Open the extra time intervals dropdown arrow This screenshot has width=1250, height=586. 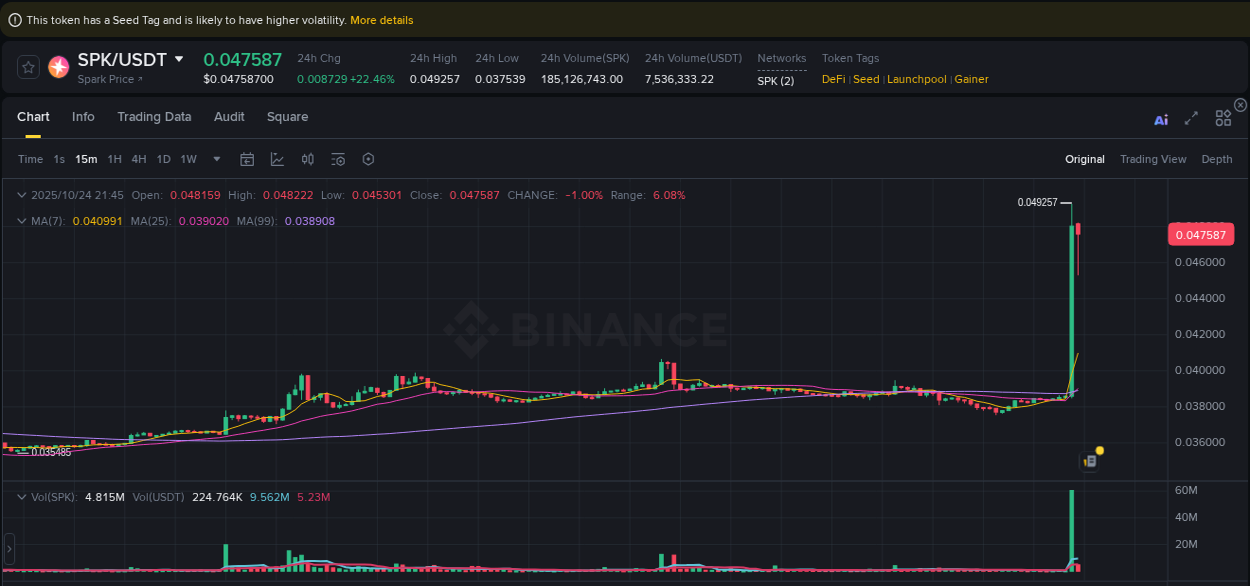[x=216, y=158]
